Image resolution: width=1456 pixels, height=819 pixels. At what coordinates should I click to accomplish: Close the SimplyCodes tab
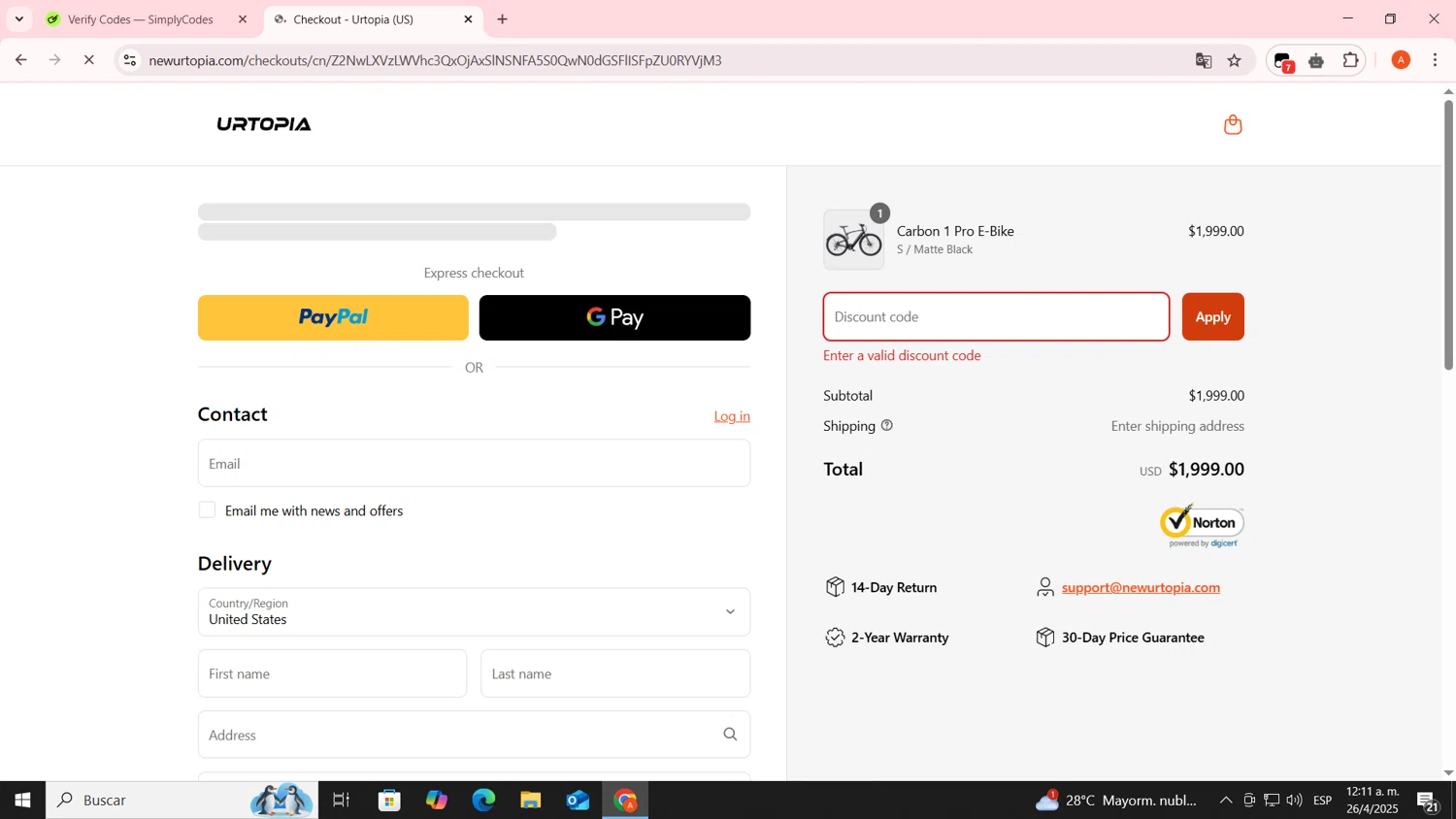click(243, 19)
